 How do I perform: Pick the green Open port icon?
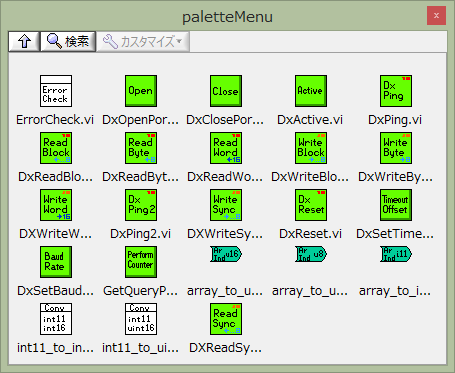click(141, 91)
